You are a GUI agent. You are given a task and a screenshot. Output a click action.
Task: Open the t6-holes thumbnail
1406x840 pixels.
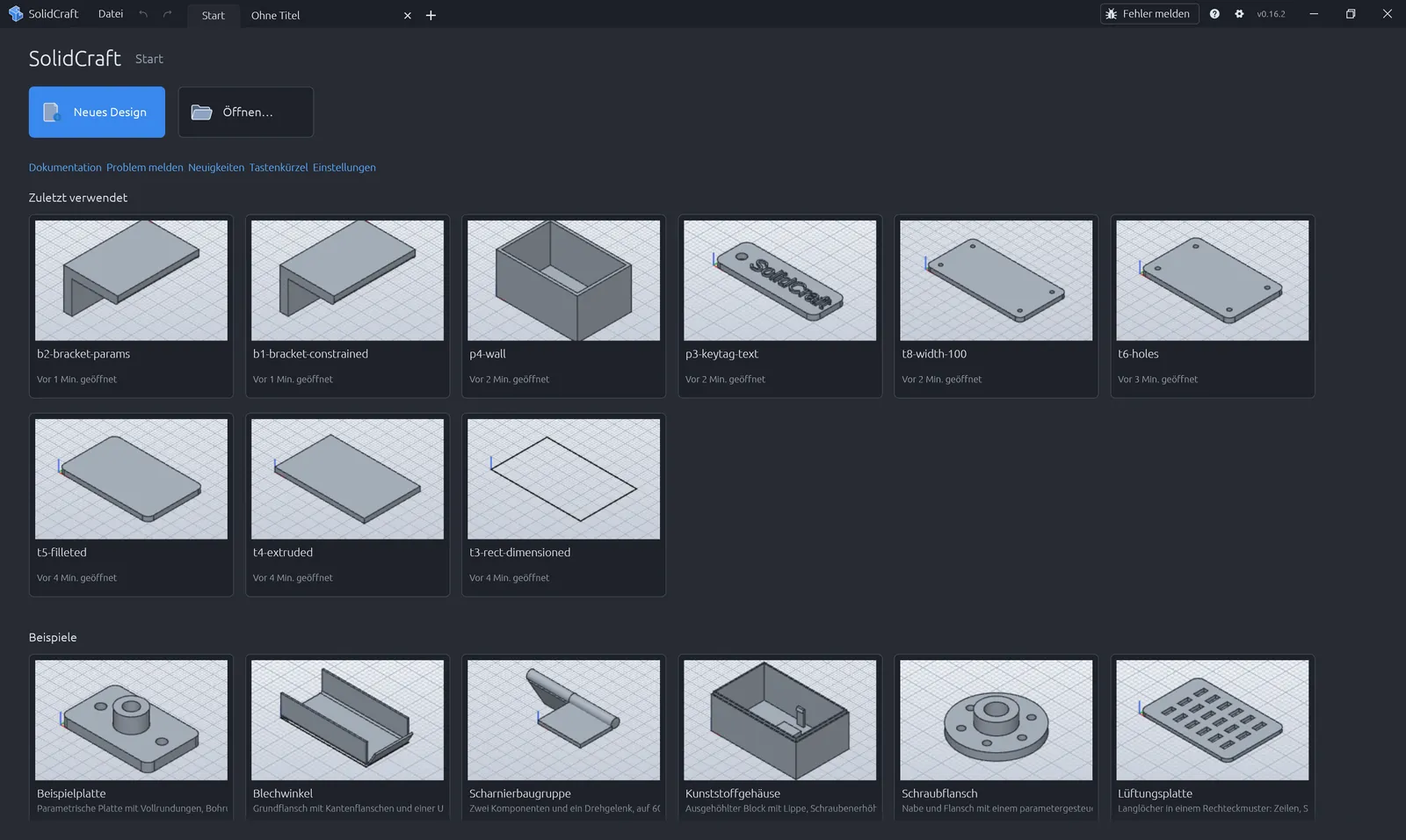(x=1212, y=280)
